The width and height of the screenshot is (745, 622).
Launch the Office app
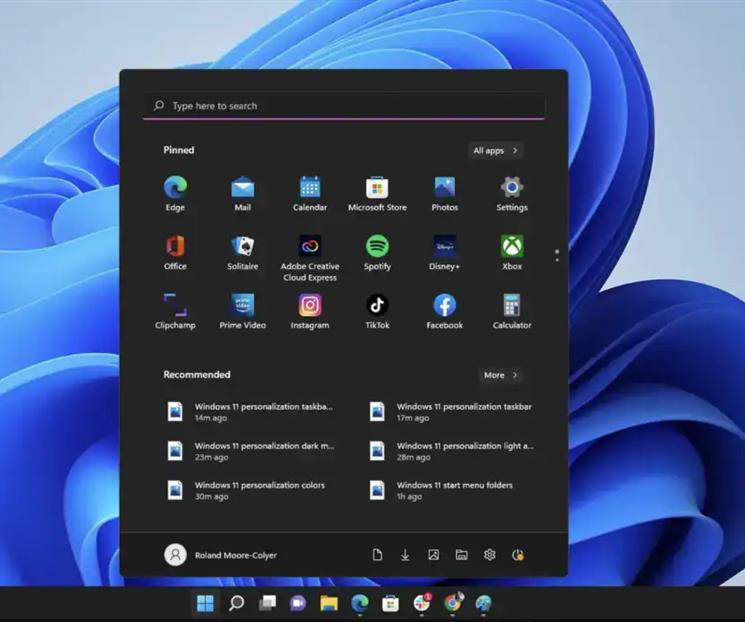coord(175,252)
